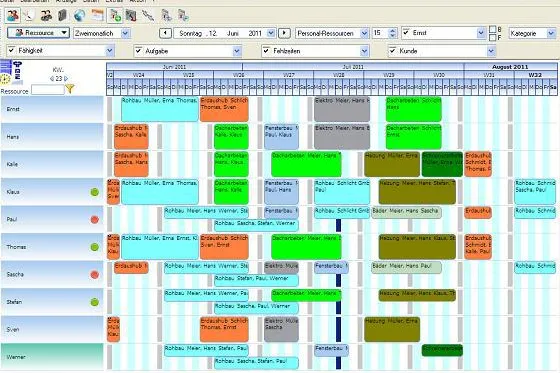
Task: Go to previous calendar week arrow beside 23
Action: pyautogui.click(x=52, y=79)
